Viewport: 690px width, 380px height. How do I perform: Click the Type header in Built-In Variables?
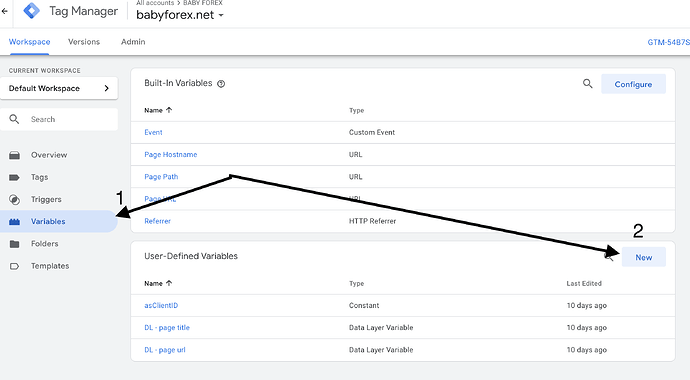[356, 110]
